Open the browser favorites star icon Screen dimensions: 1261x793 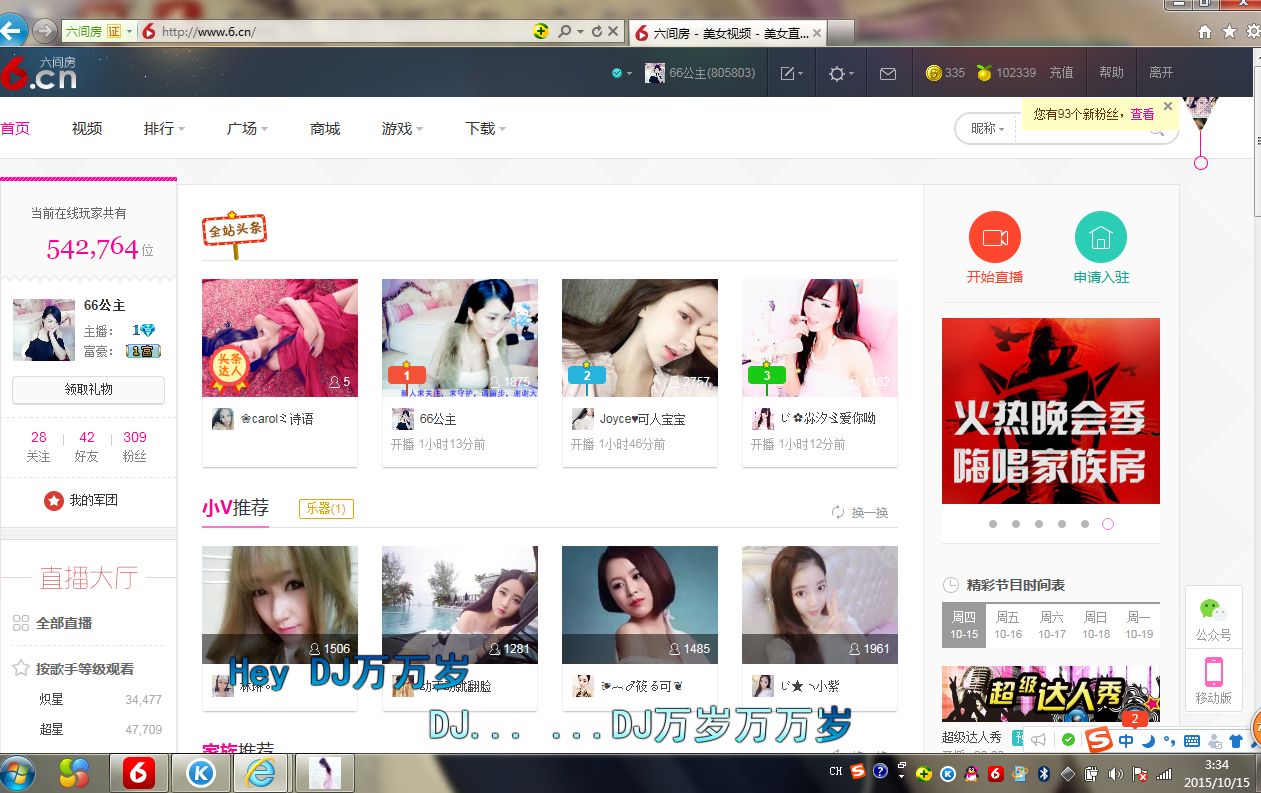click(x=1230, y=31)
